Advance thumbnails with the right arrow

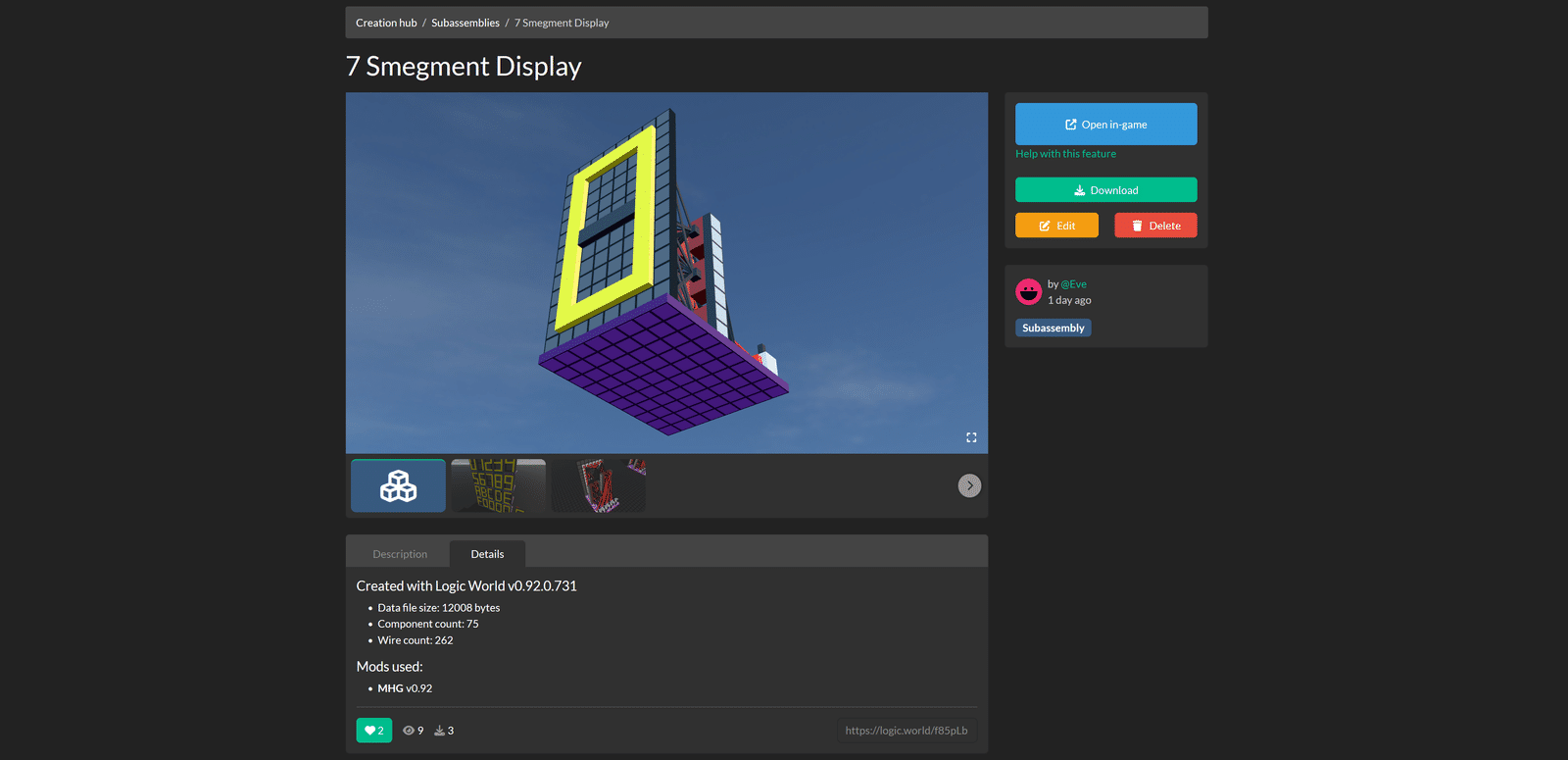pyautogui.click(x=969, y=485)
